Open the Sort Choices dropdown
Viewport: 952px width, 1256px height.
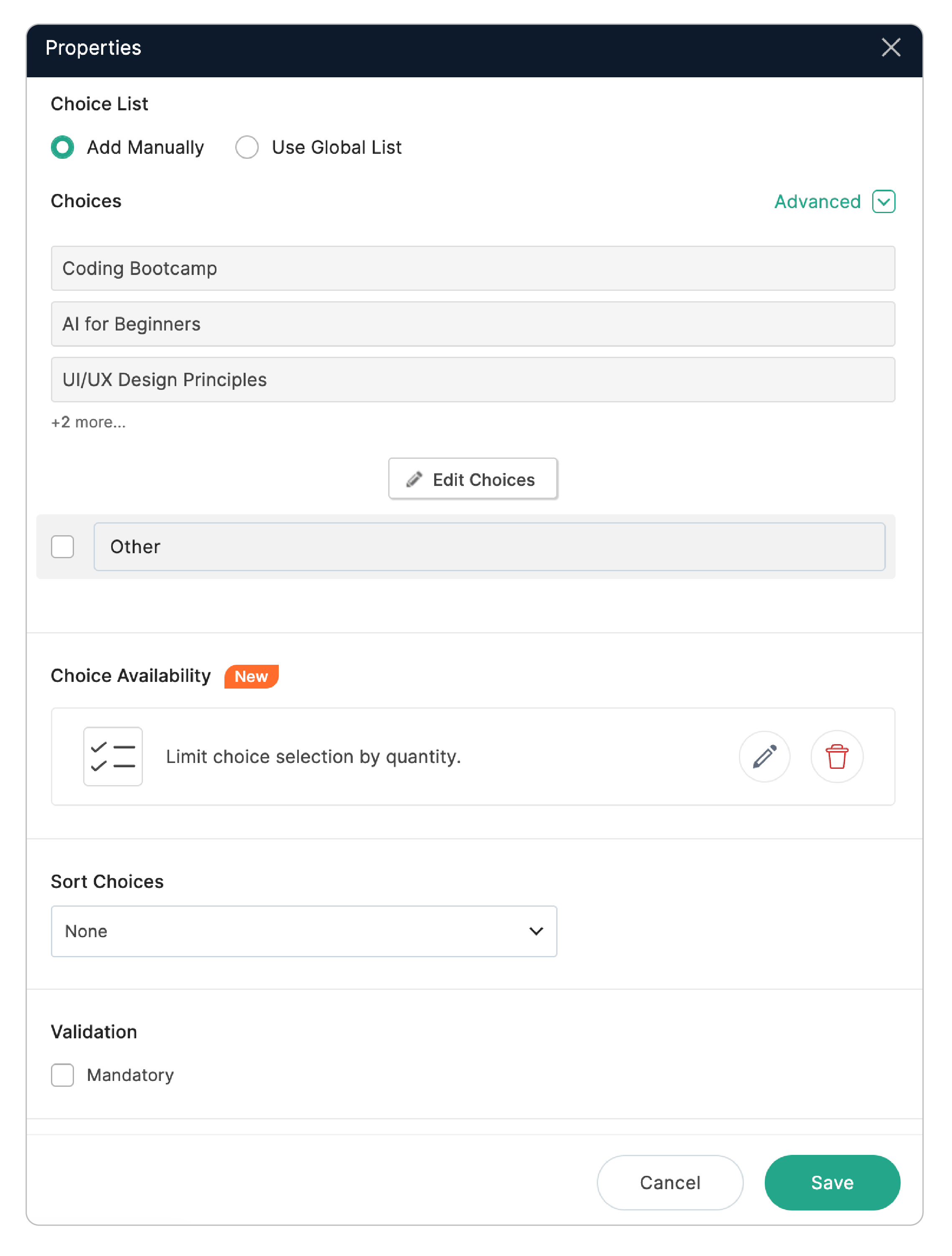pos(304,931)
